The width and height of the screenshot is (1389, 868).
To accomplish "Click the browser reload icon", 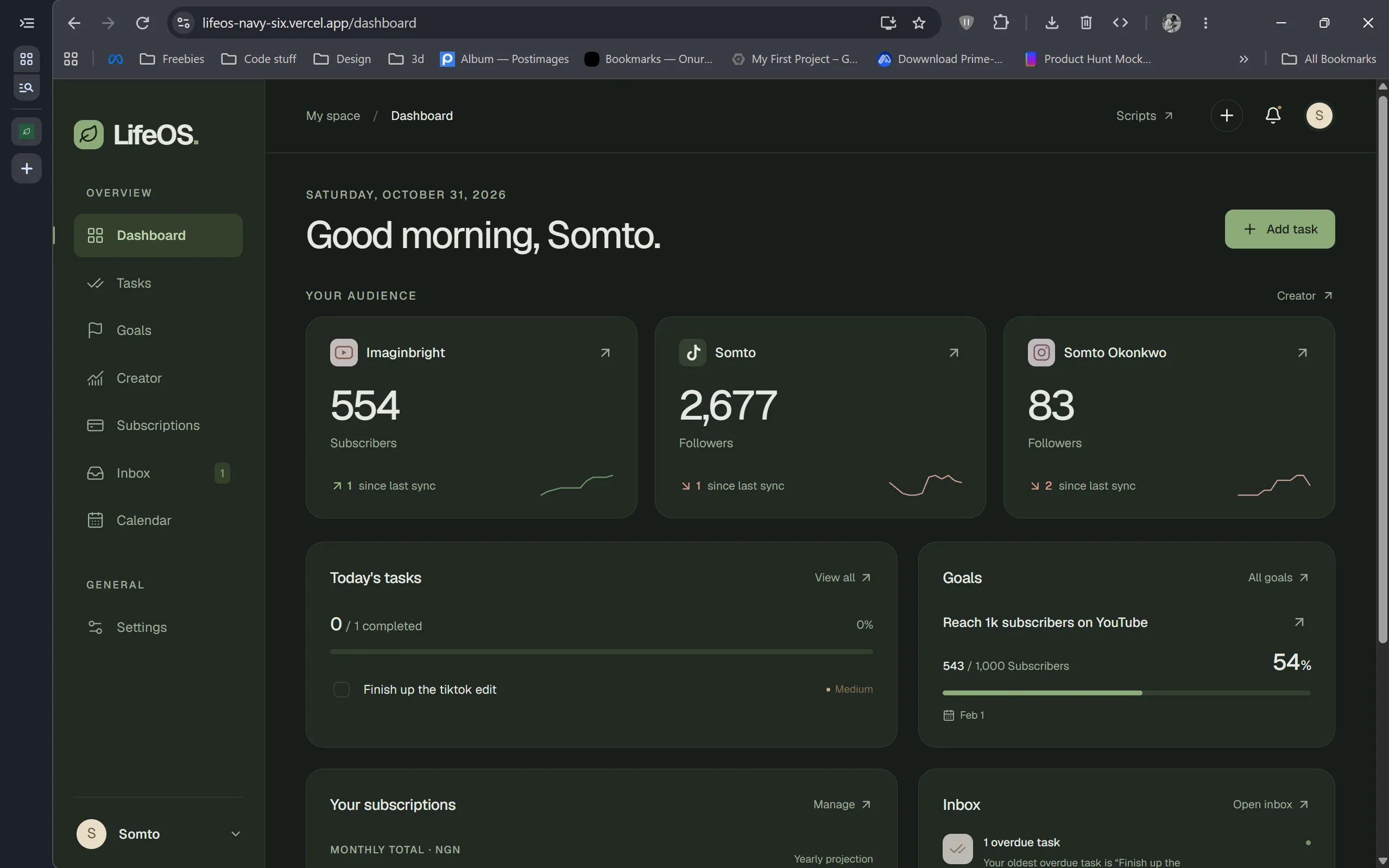I will [x=142, y=23].
